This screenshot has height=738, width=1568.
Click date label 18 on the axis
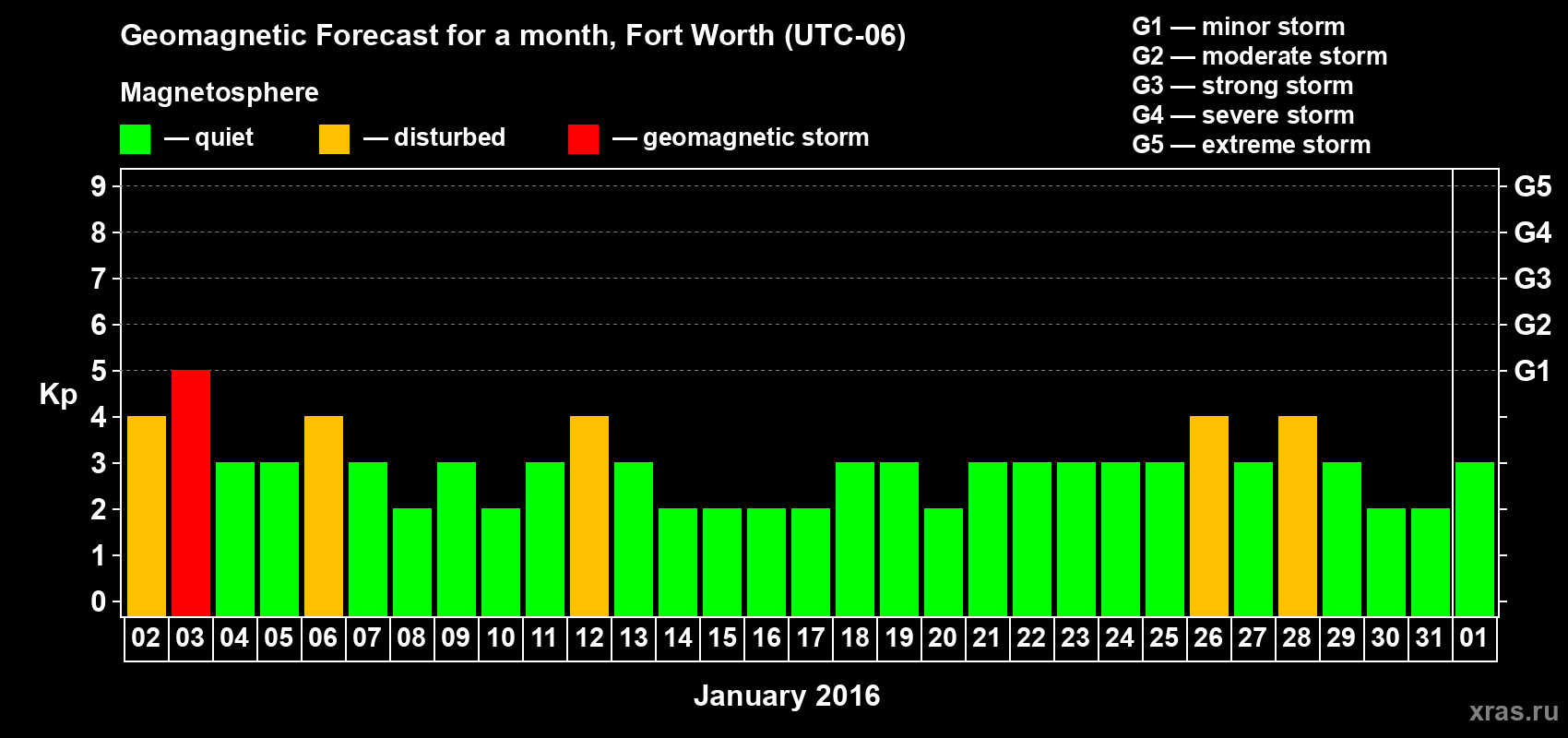855,637
